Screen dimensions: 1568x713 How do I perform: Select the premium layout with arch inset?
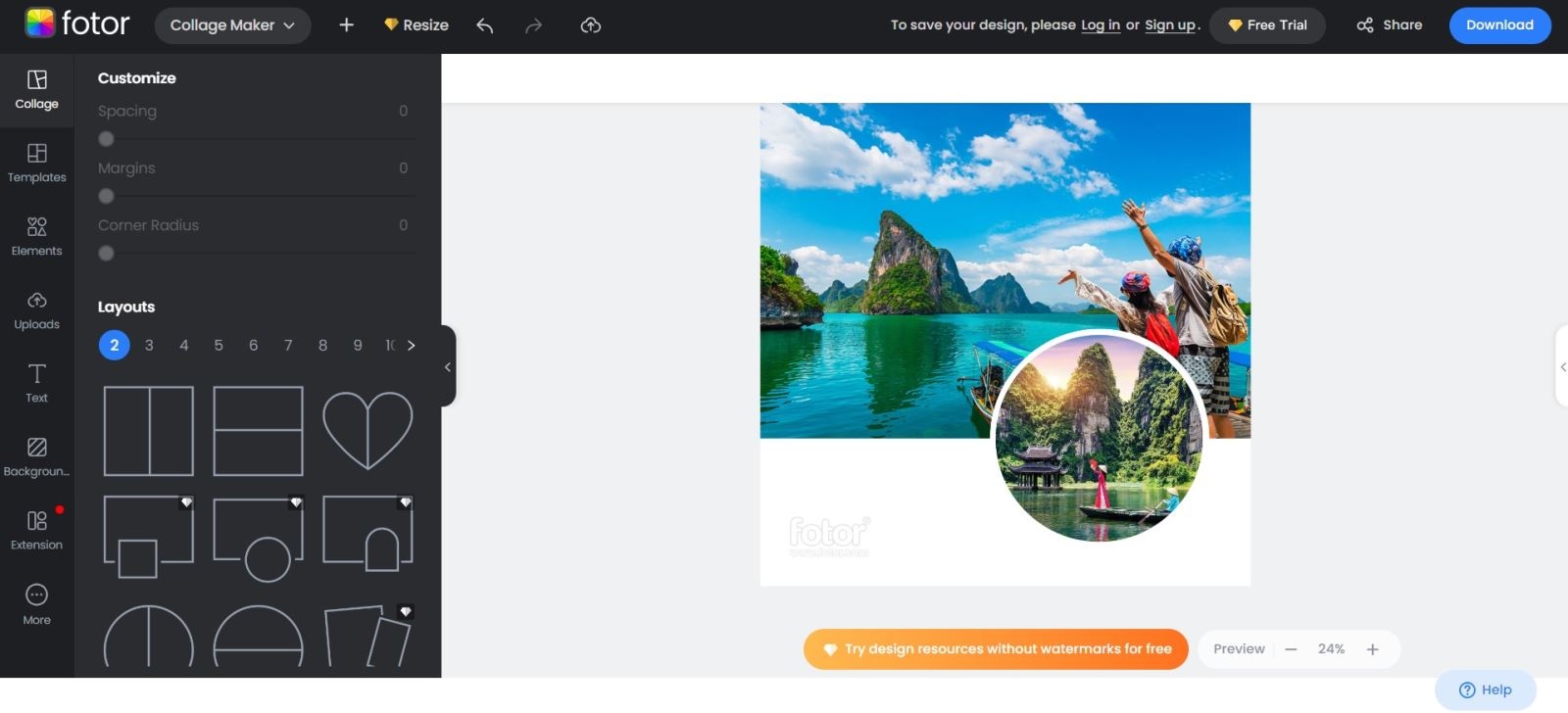click(x=367, y=533)
